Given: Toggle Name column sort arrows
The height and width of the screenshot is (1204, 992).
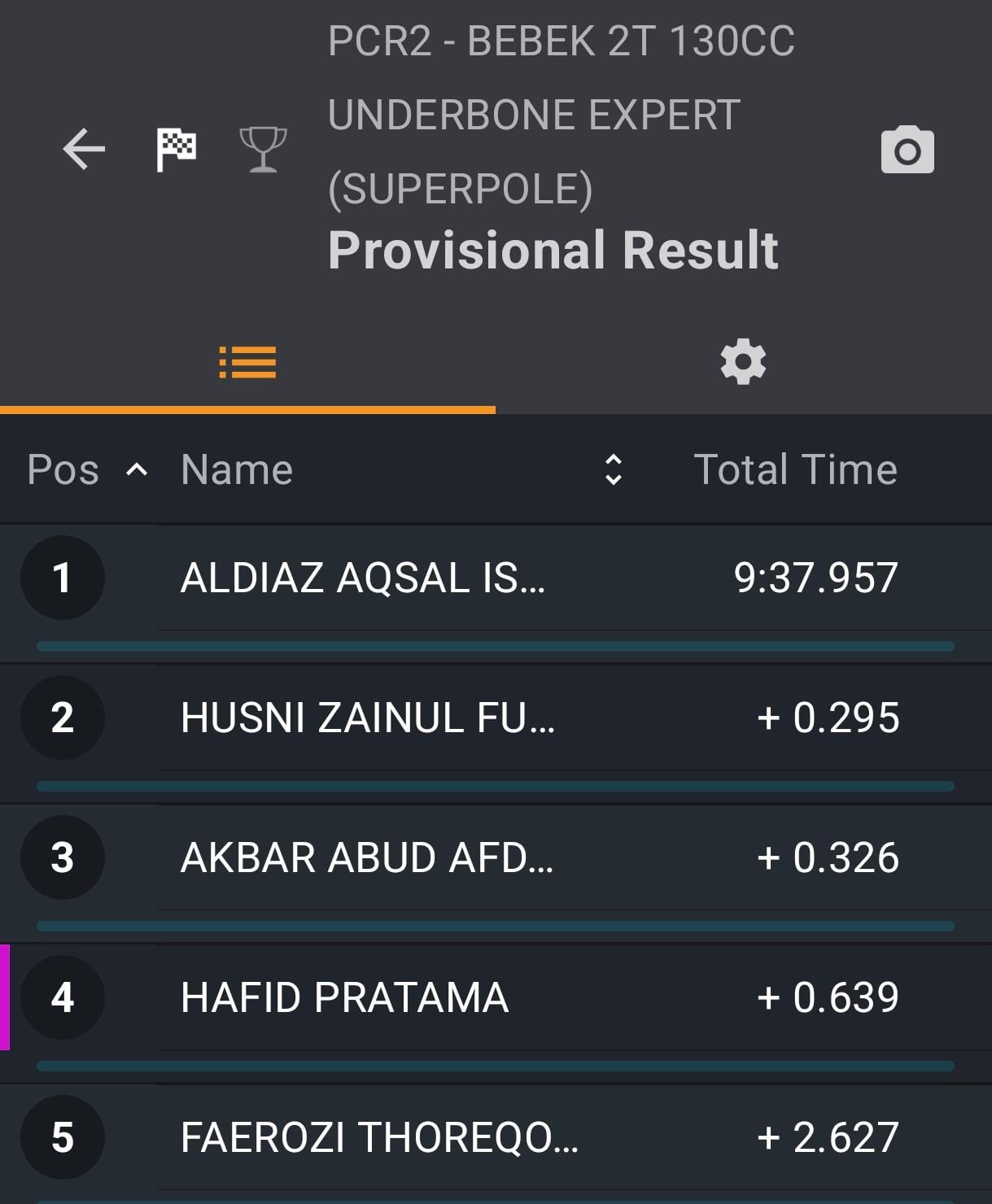Looking at the screenshot, I should [x=614, y=469].
